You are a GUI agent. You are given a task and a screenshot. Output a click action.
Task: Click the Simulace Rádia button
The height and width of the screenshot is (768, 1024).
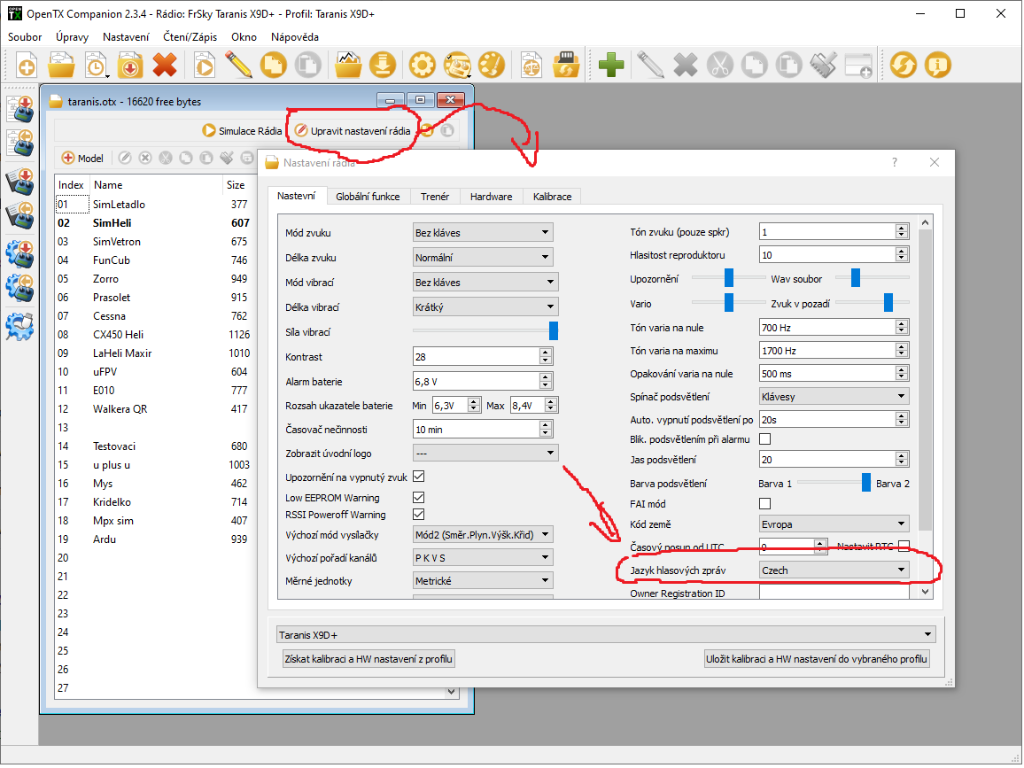tap(241, 131)
